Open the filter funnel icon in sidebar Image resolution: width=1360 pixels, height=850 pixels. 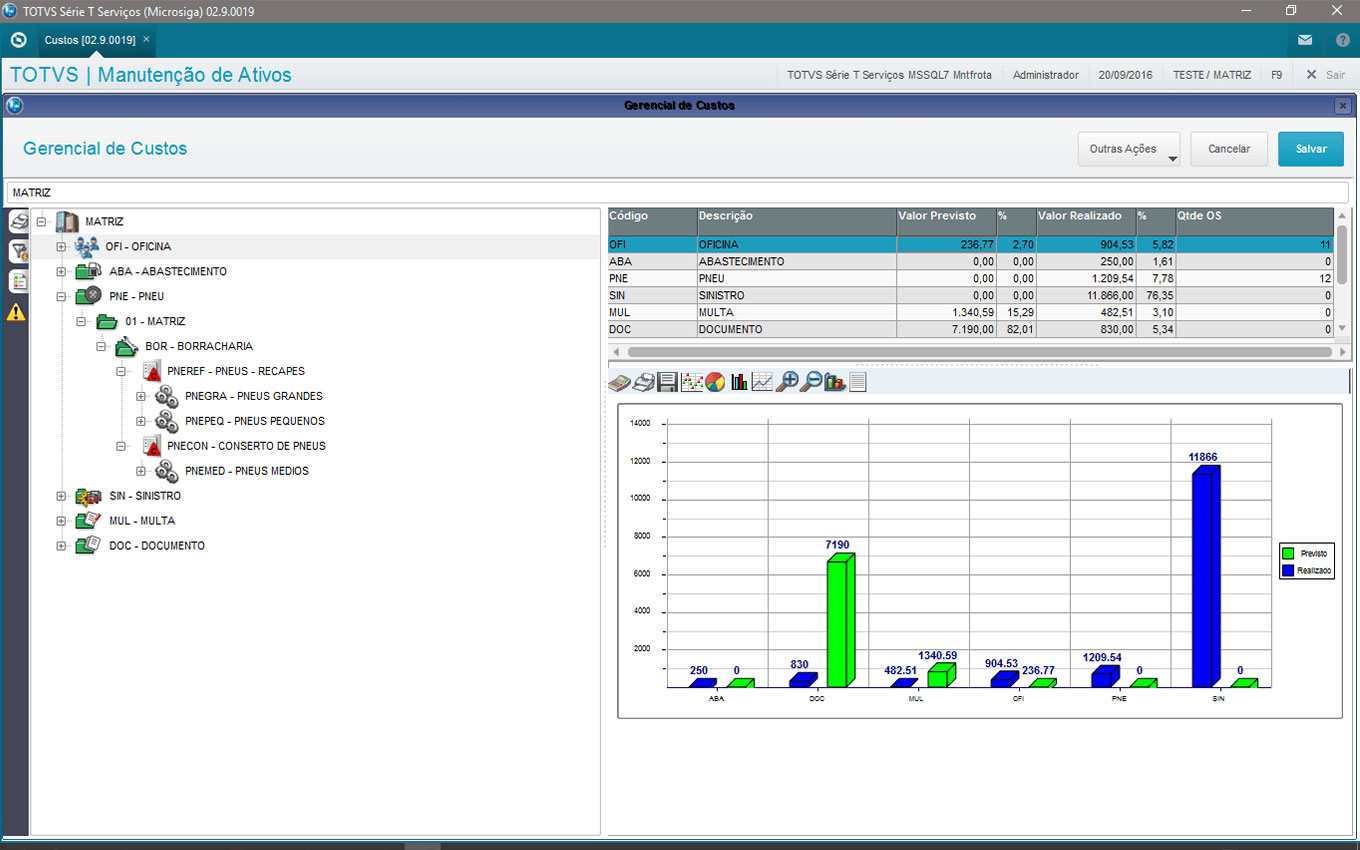coord(18,252)
